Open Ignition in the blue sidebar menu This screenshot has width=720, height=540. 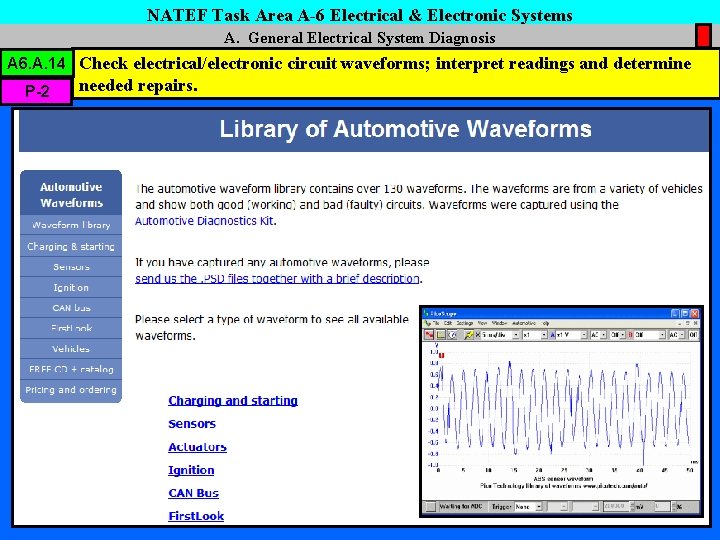coord(71,287)
